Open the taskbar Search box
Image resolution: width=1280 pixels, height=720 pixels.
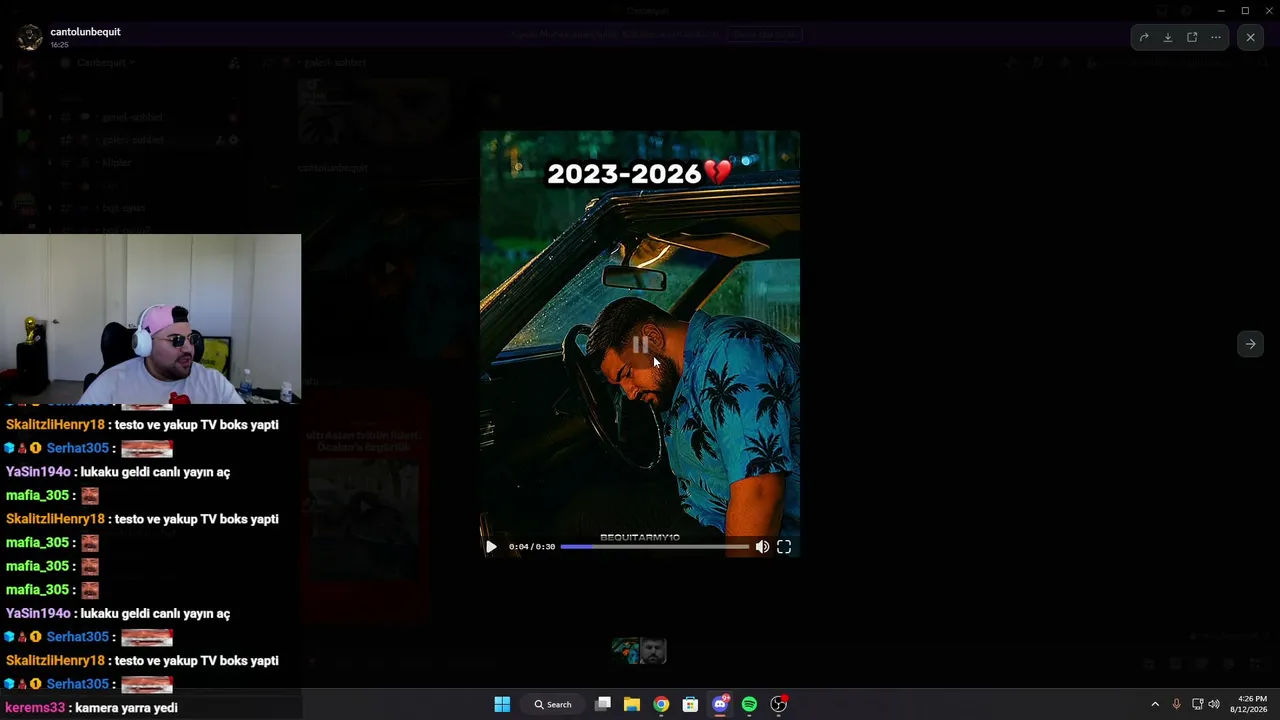[552, 704]
